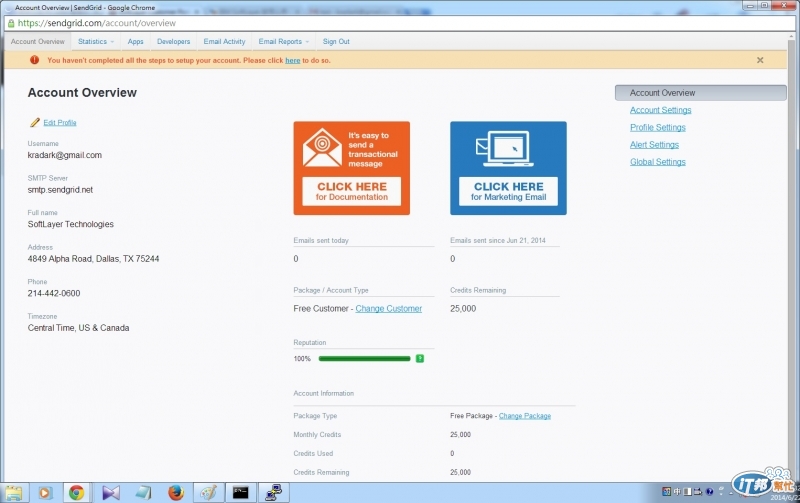The image size is (800, 503).
Task: Click Sign Out in the navigation bar
Action: [336, 41]
